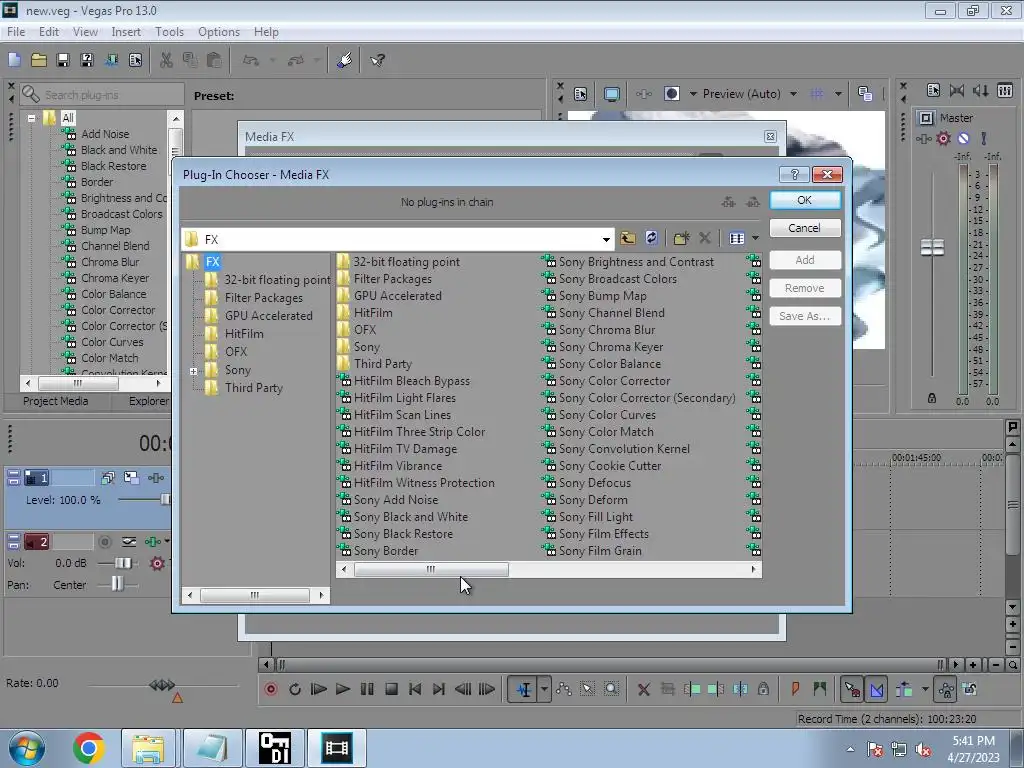Expand the Sony folder in the tree
1024x768 pixels.
click(x=193, y=371)
